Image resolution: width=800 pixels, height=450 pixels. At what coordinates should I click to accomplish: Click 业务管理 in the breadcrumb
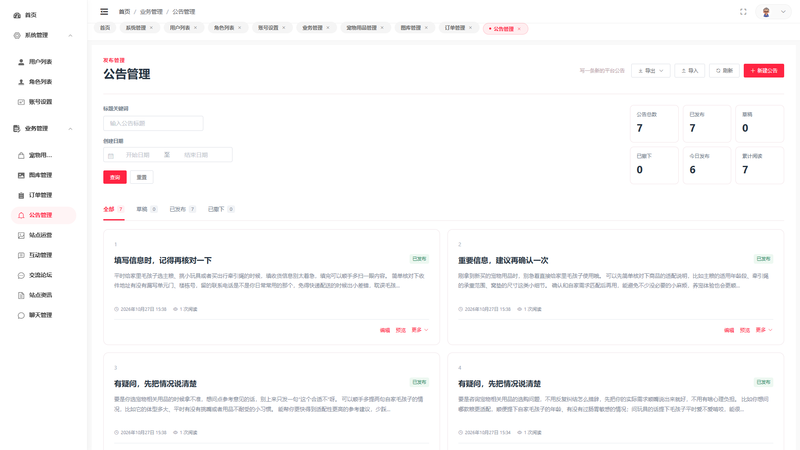coord(151,12)
